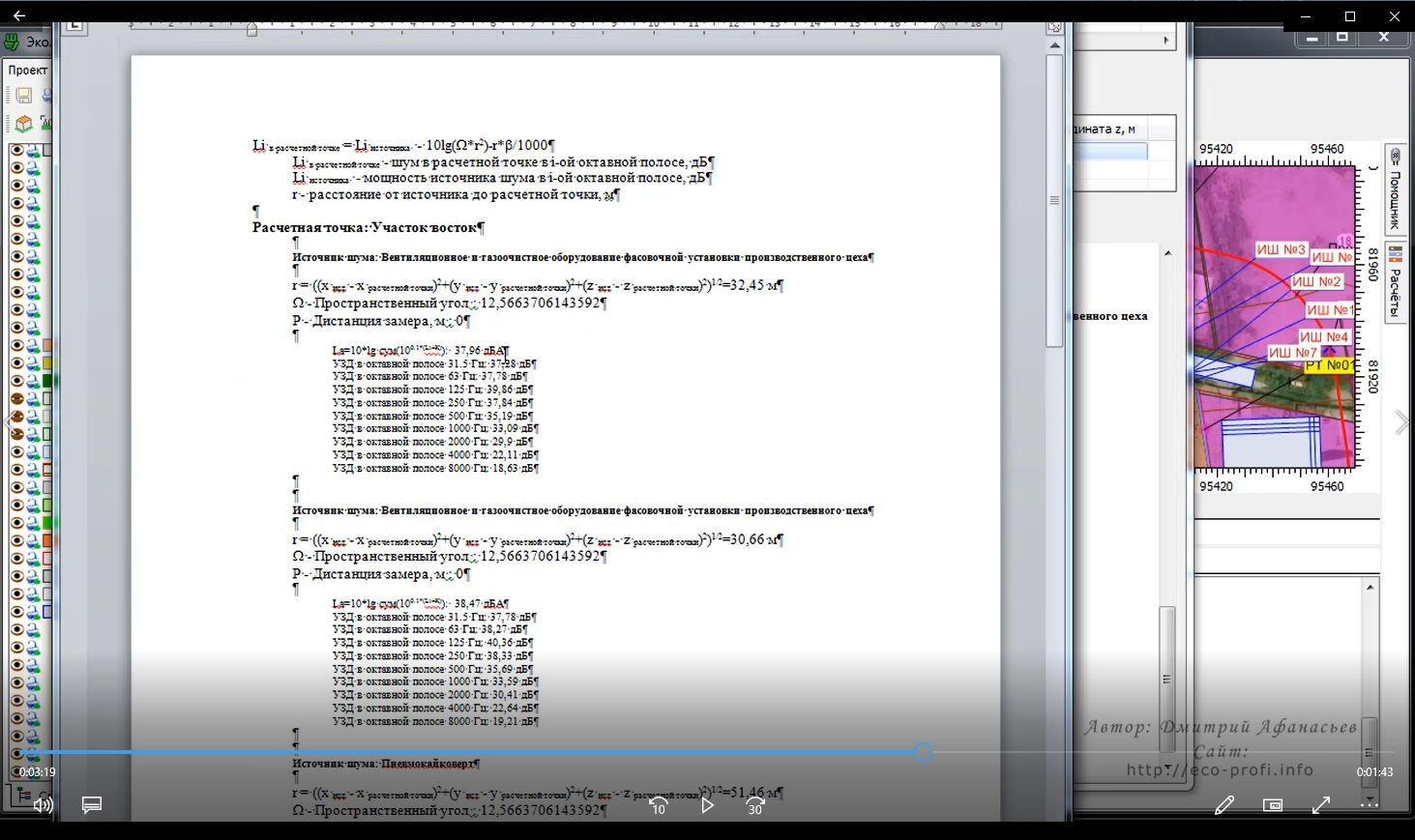1415x840 pixels.
Task: Open the Проект menu in the Eco app
Action: click(28, 70)
